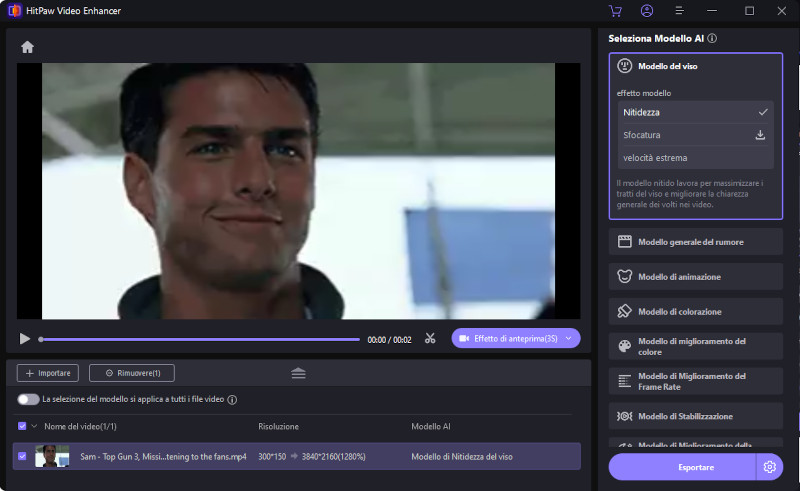Click the home icon above the preview
The image size is (800, 491).
pos(27,47)
